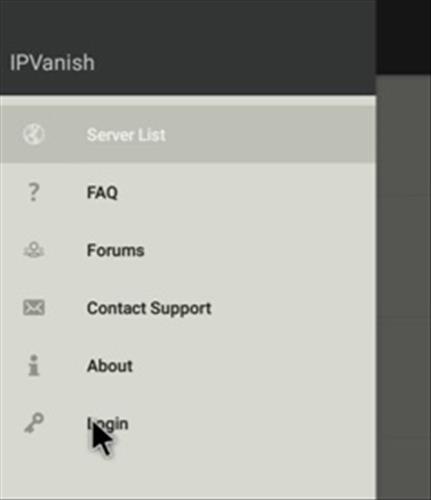Viewport: 431px width, 500px height.
Task: Open the About menu entry
Action: tap(110, 366)
